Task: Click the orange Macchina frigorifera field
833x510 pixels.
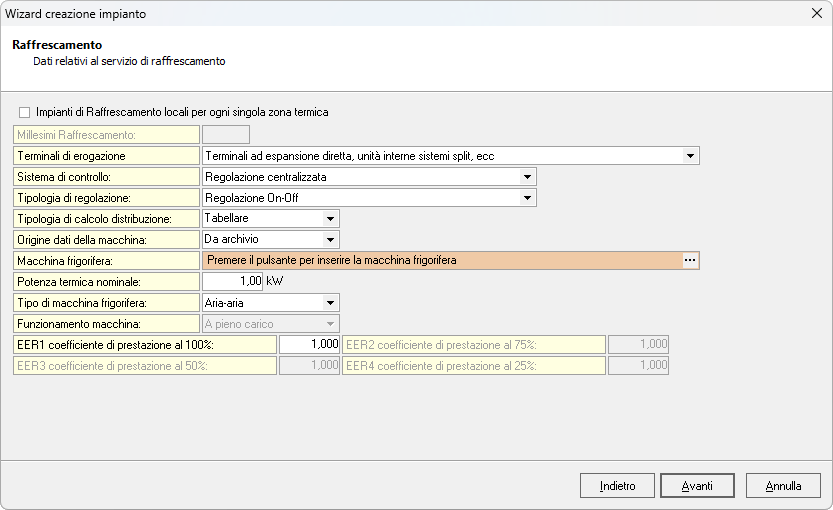Action: click(x=440, y=260)
